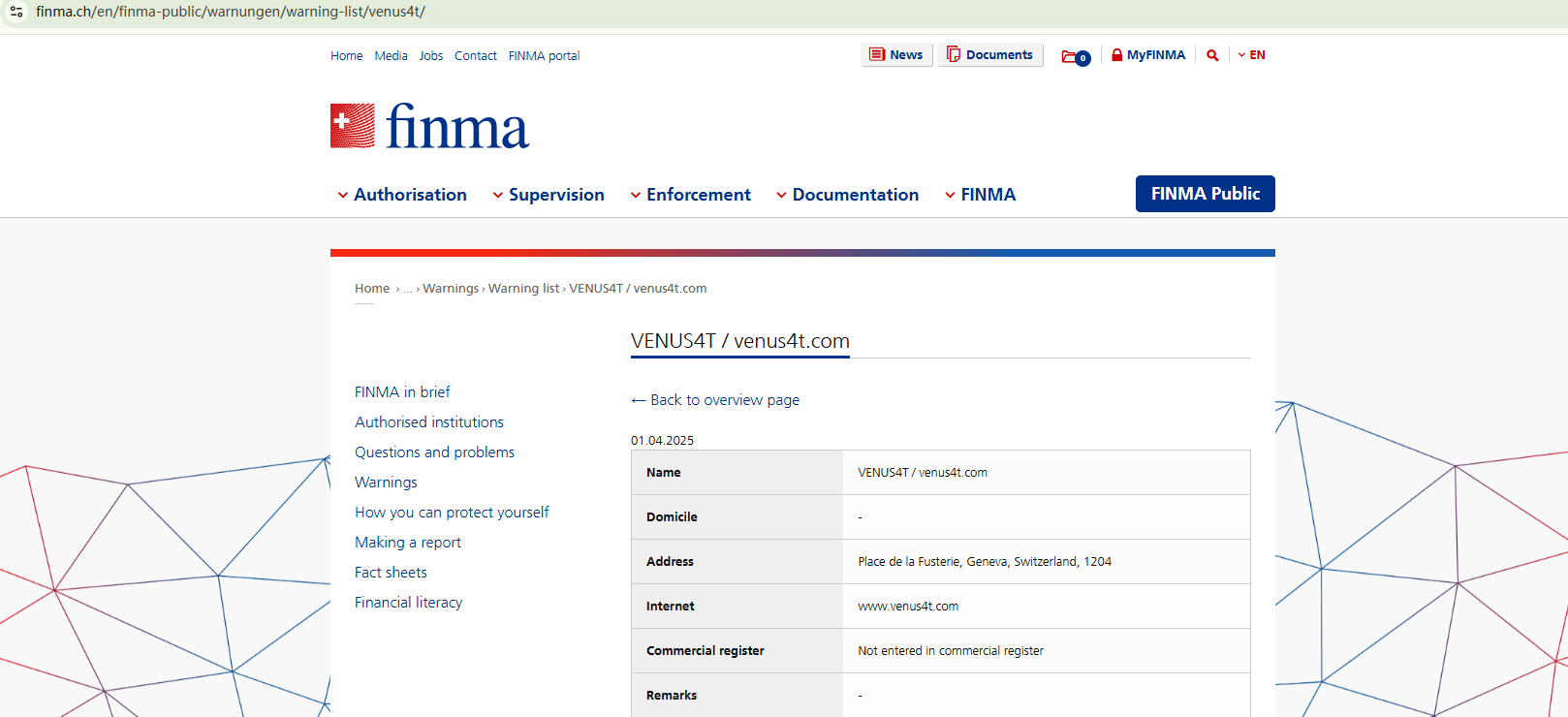Click the 'Commercial register' row label
1568x717 pixels.
click(x=706, y=651)
